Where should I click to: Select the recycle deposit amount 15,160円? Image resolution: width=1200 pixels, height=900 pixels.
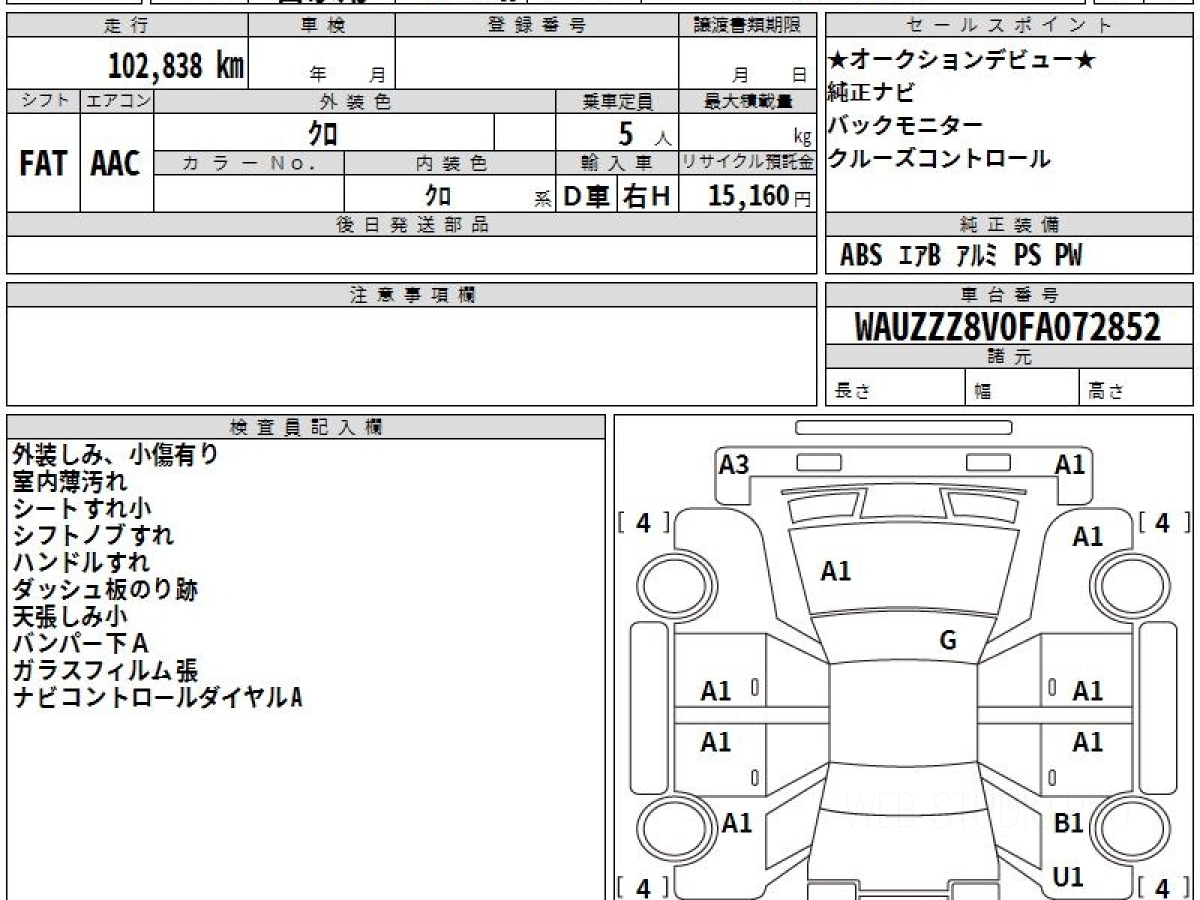[760, 196]
